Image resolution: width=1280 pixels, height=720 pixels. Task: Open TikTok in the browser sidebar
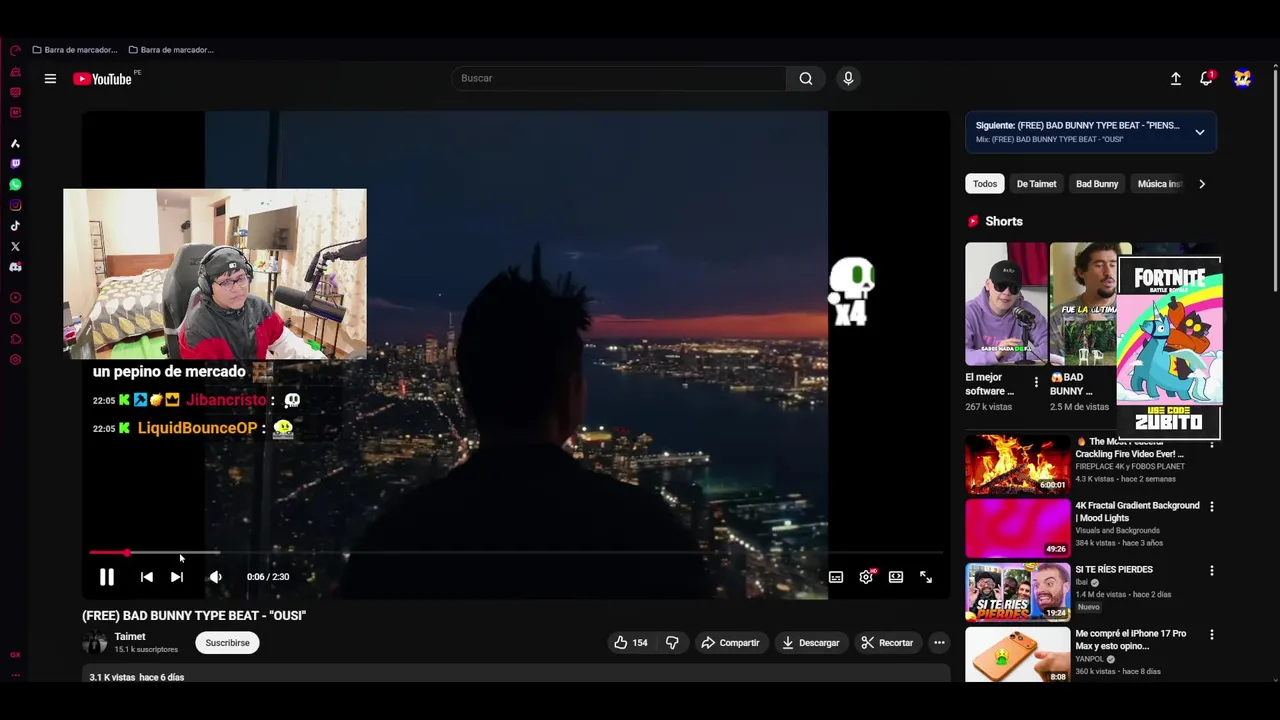coord(15,226)
